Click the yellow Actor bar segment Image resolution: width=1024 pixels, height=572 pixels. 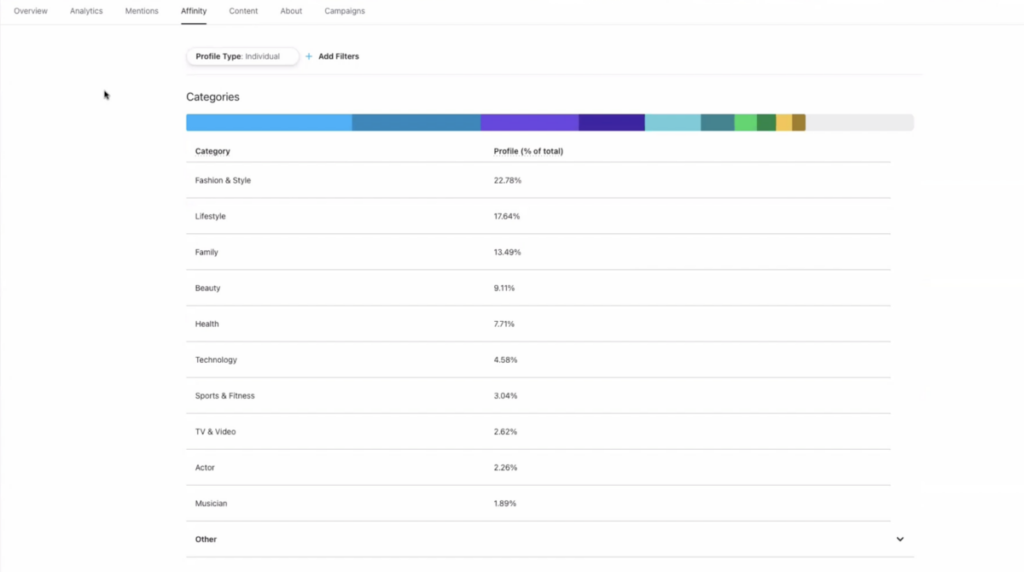coord(784,122)
